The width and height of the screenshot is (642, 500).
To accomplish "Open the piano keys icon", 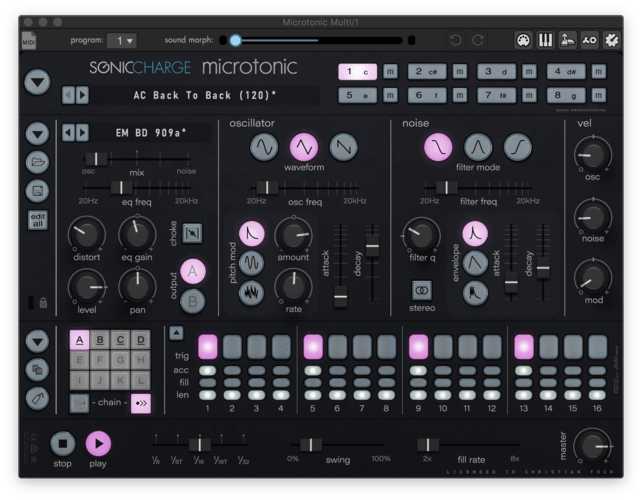I will 545,40.
